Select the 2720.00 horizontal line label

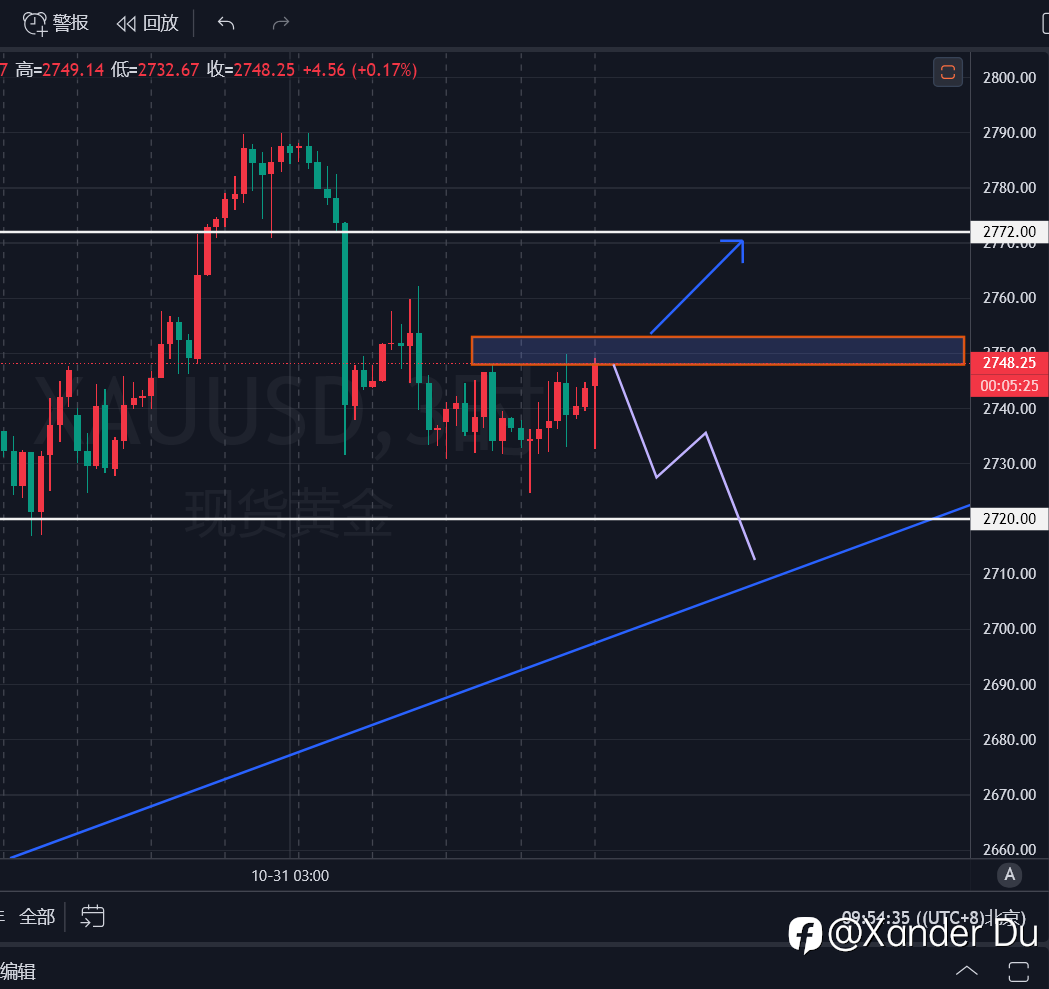click(1009, 519)
